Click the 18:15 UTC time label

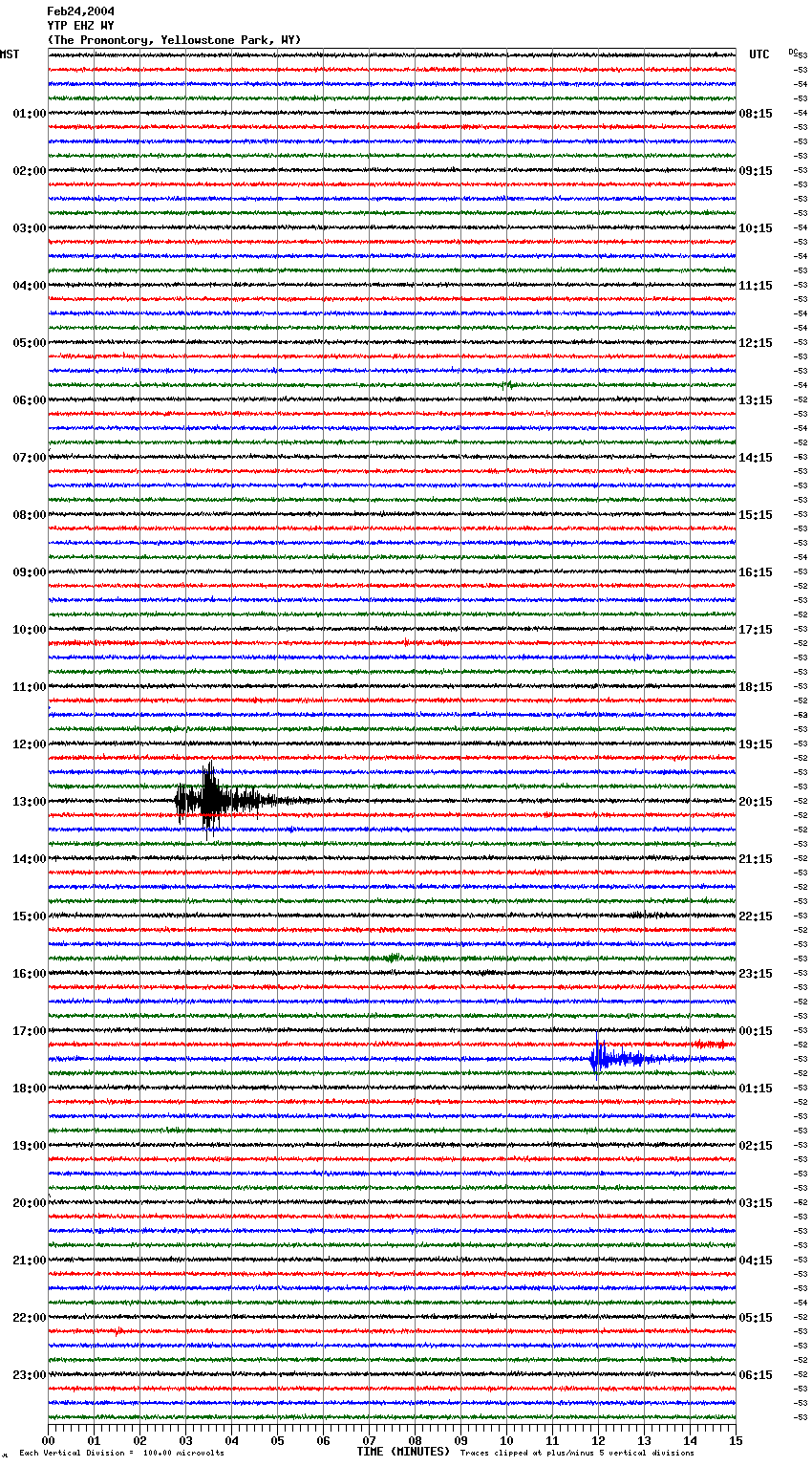coord(756,687)
